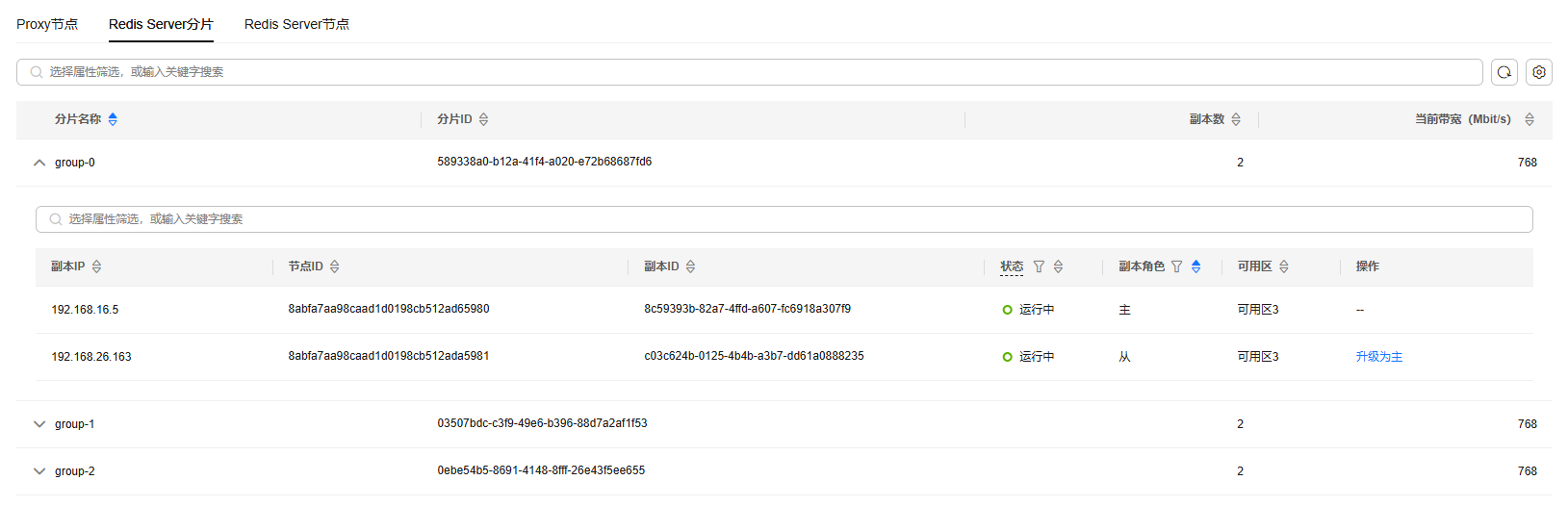The width and height of the screenshot is (1568, 506).
Task: Sort by 副本ID column arrows
Action: [x=690, y=266]
